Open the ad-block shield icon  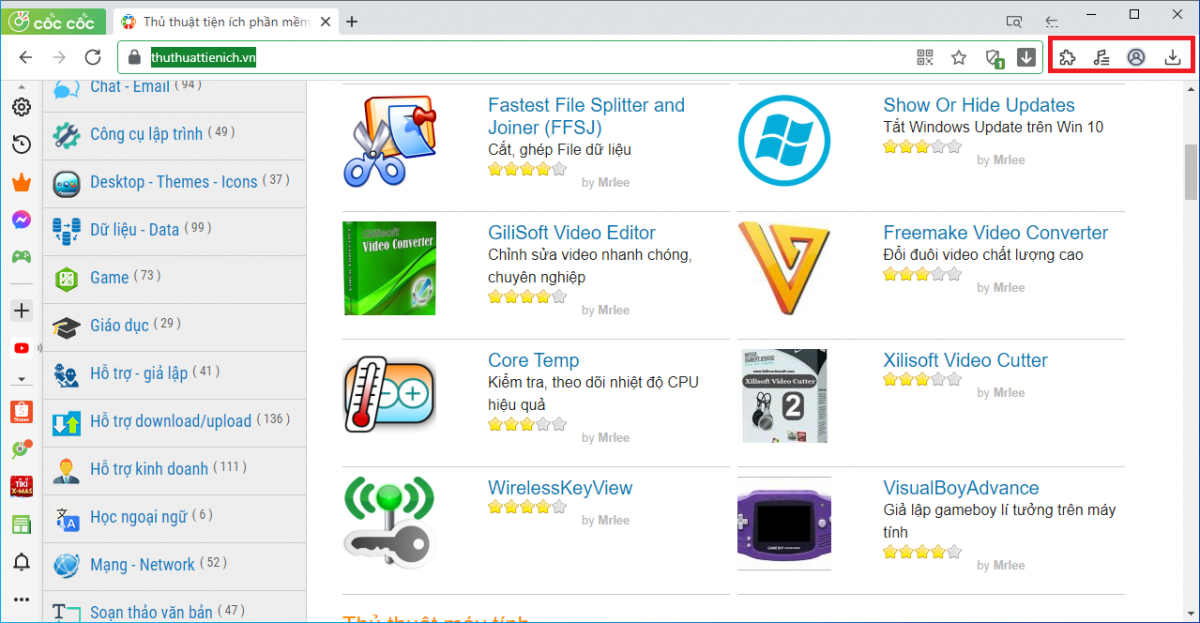pos(993,58)
